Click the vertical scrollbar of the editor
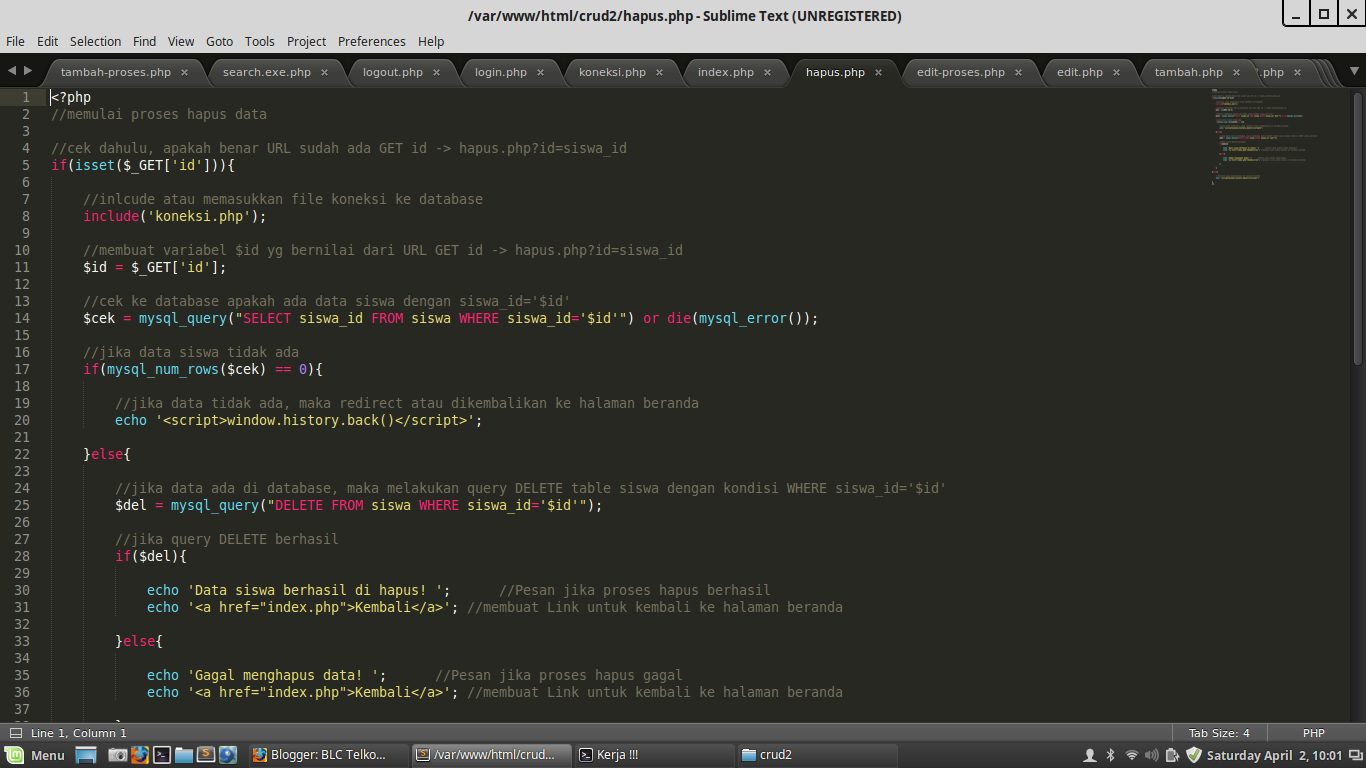The image size is (1366, 768). (x=1358, y=228)
